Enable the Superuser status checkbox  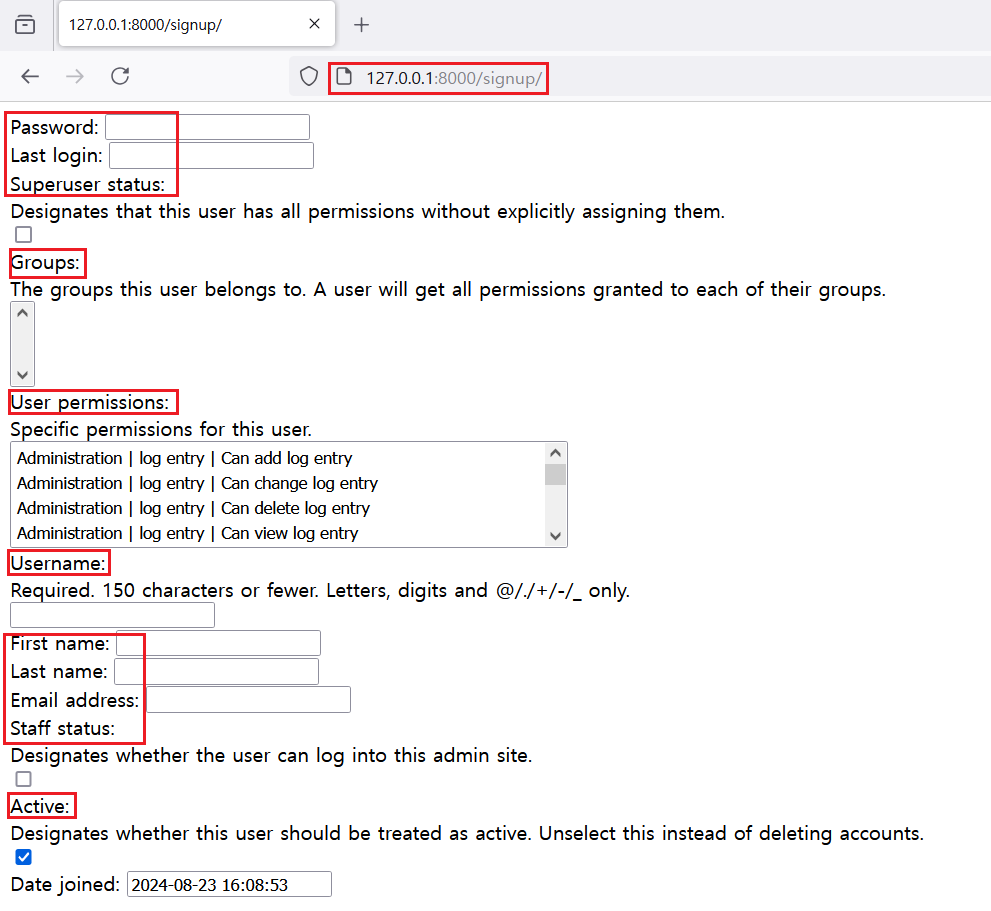24,235
